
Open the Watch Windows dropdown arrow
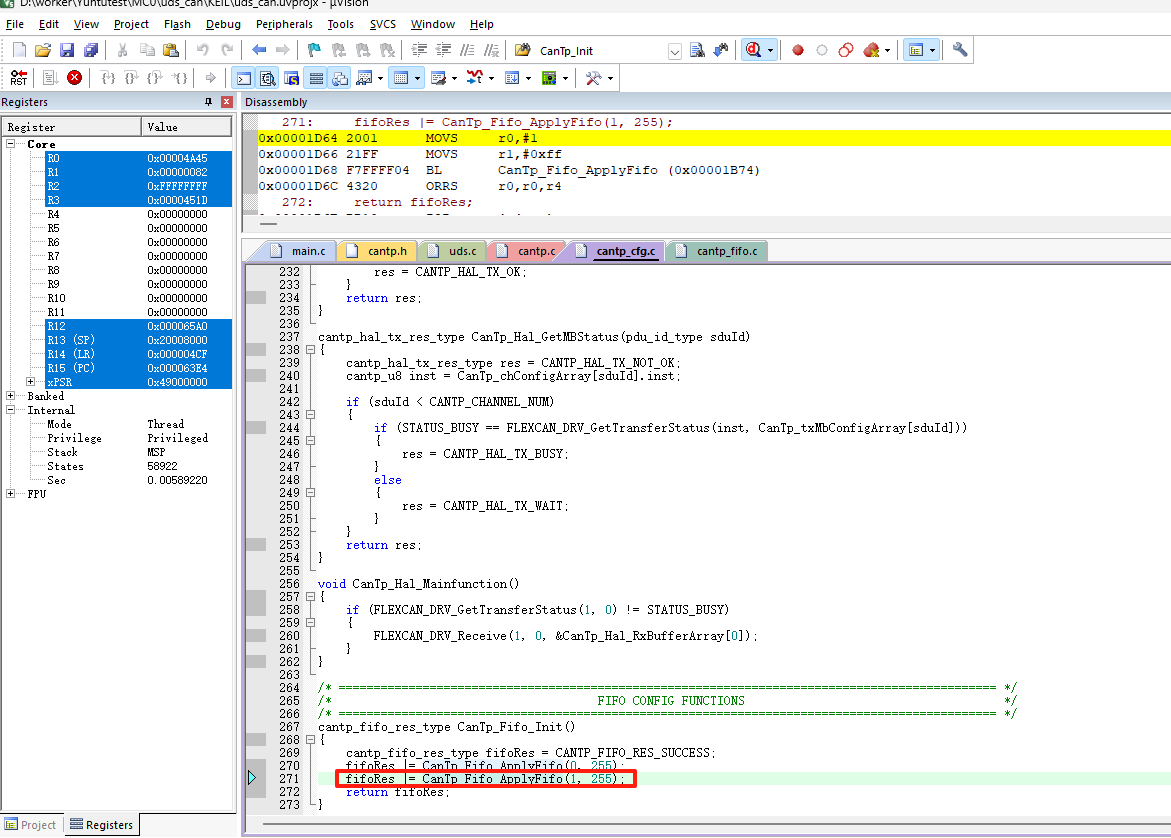[381, 78]
